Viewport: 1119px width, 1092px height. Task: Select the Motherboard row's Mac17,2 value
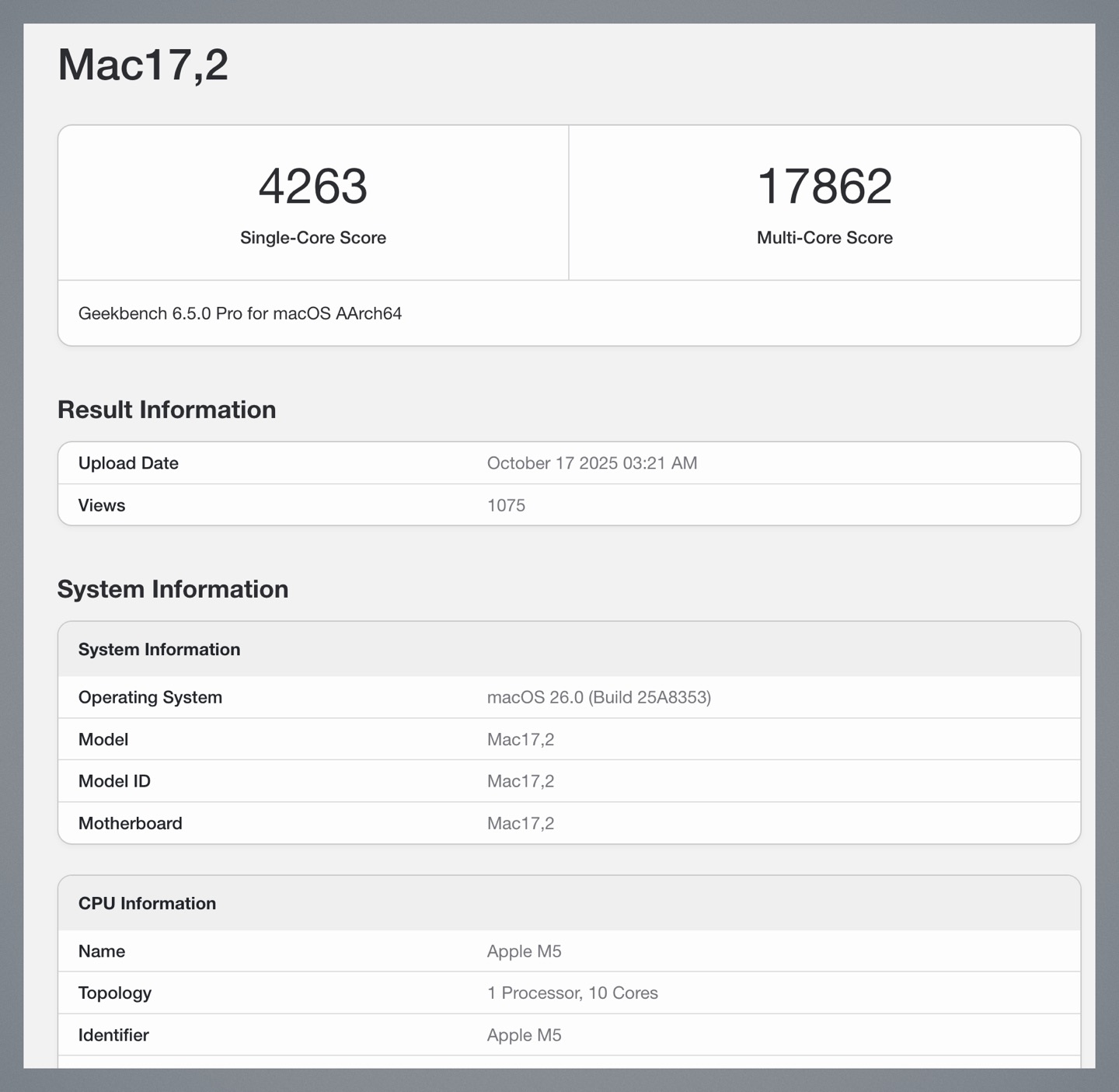(x=520, y=823)
